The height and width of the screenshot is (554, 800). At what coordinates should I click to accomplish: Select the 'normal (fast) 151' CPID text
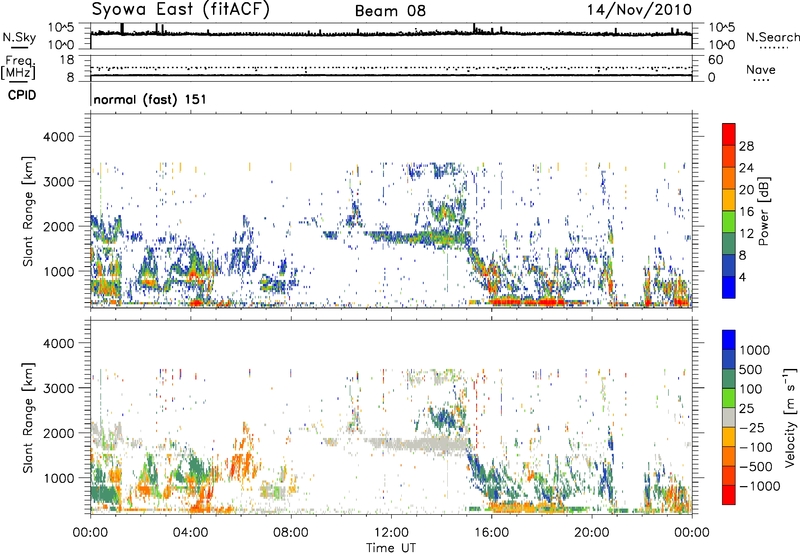click(150, 99)
